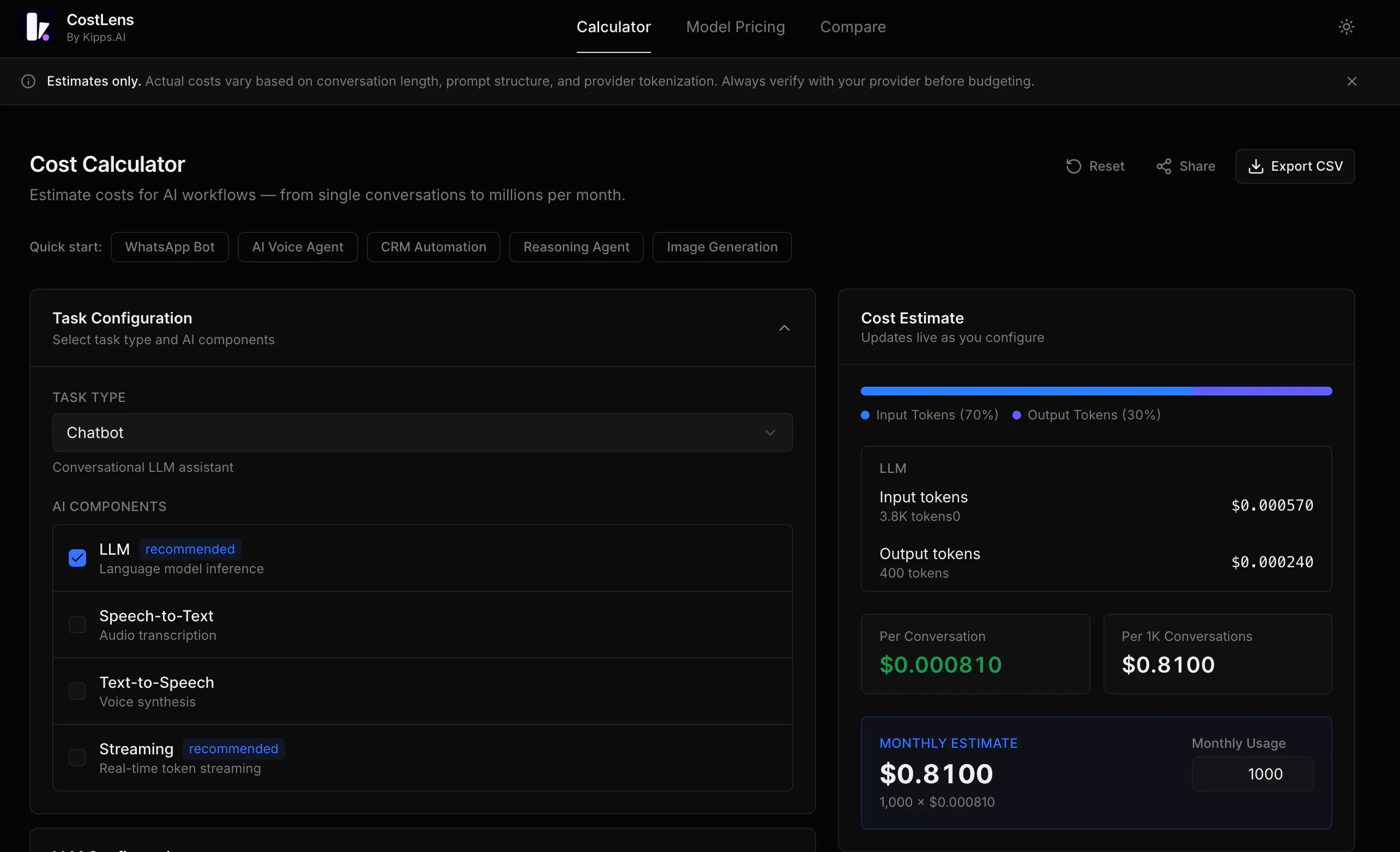Click the Export CSV download icon
1400x852 pixels.
coord(1256,166)
